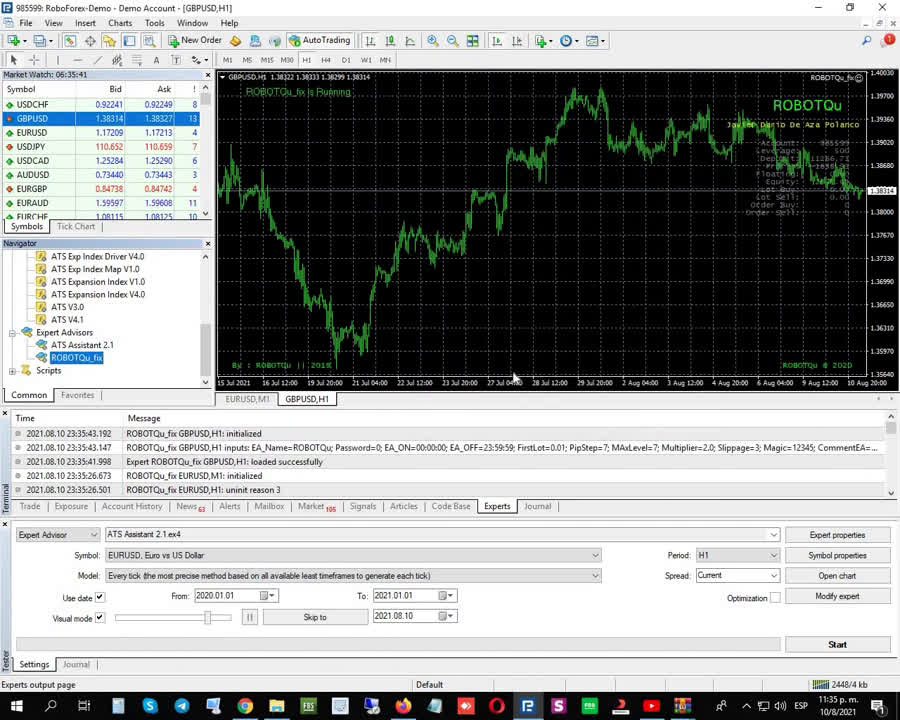Enable the Optimization checkbox

pos(775,598)
